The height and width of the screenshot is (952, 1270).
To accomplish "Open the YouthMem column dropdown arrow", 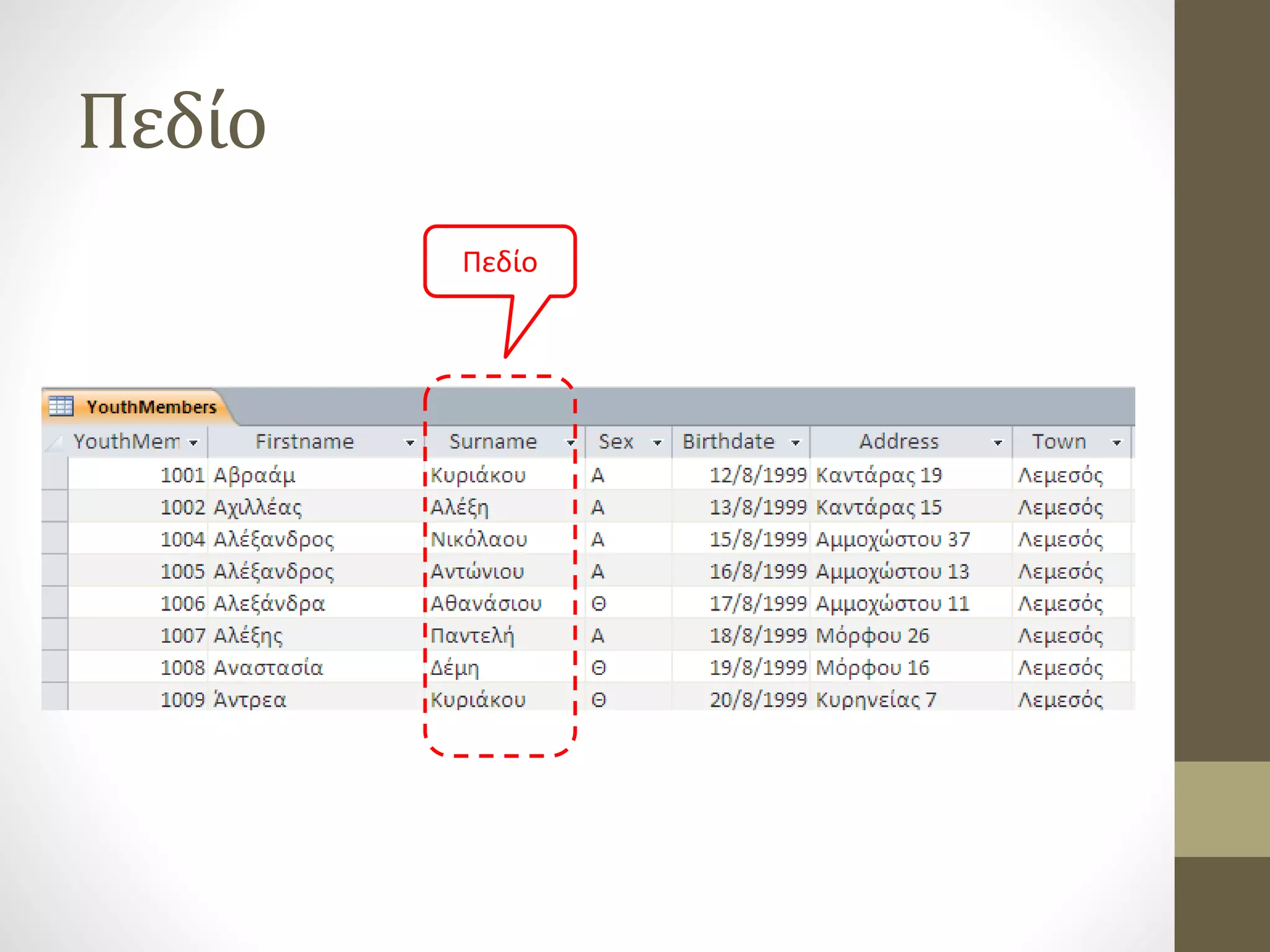I will (193, 443).
